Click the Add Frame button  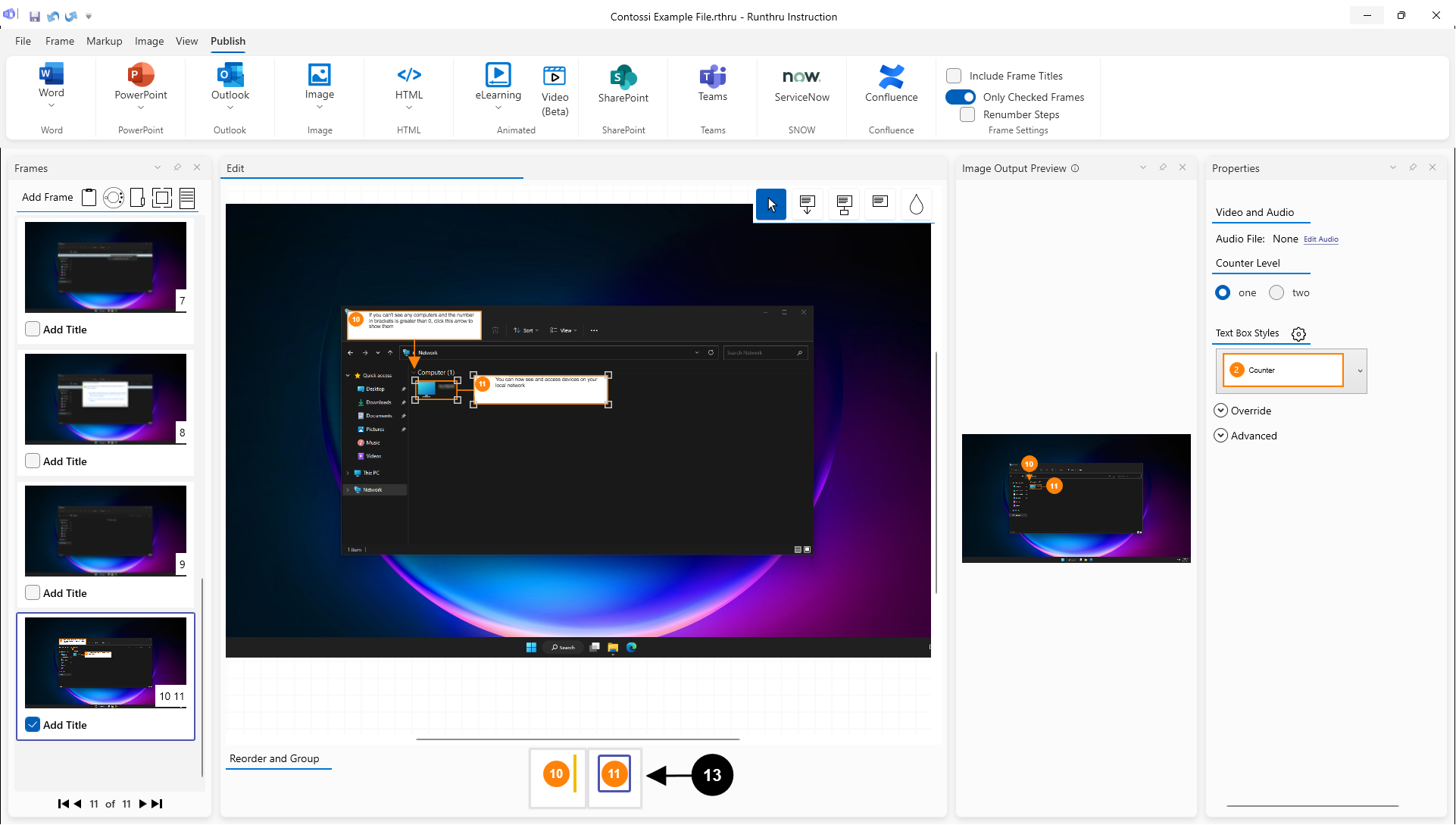point(47,197)
